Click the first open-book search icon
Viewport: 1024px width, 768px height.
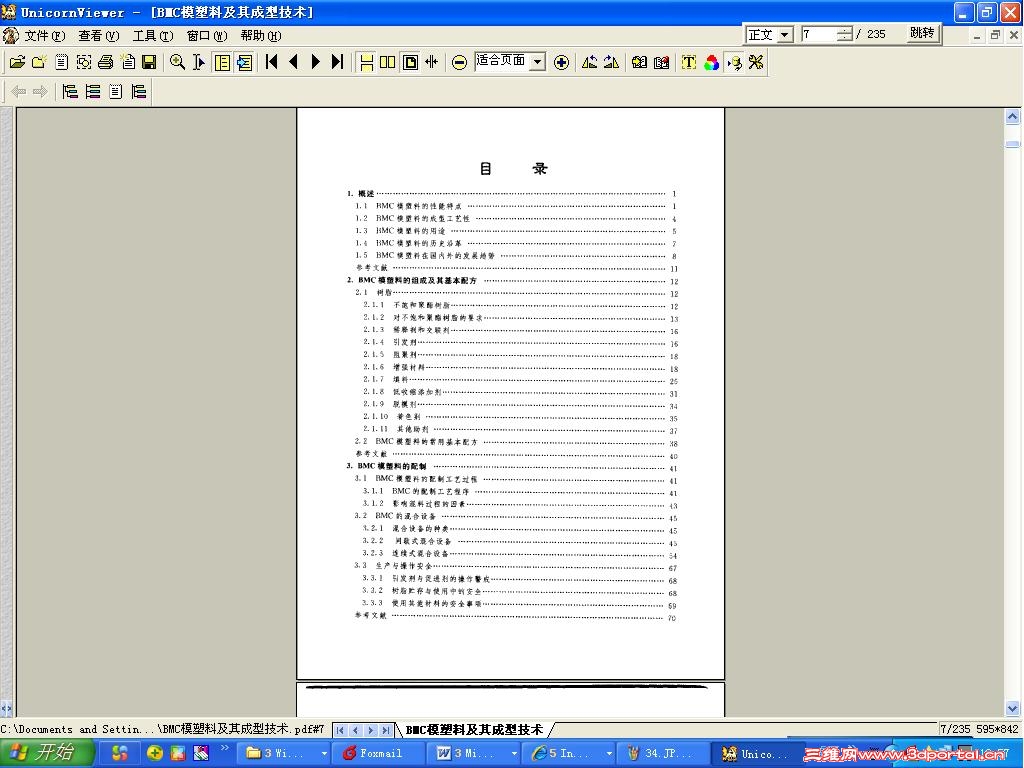click(639, 62)
